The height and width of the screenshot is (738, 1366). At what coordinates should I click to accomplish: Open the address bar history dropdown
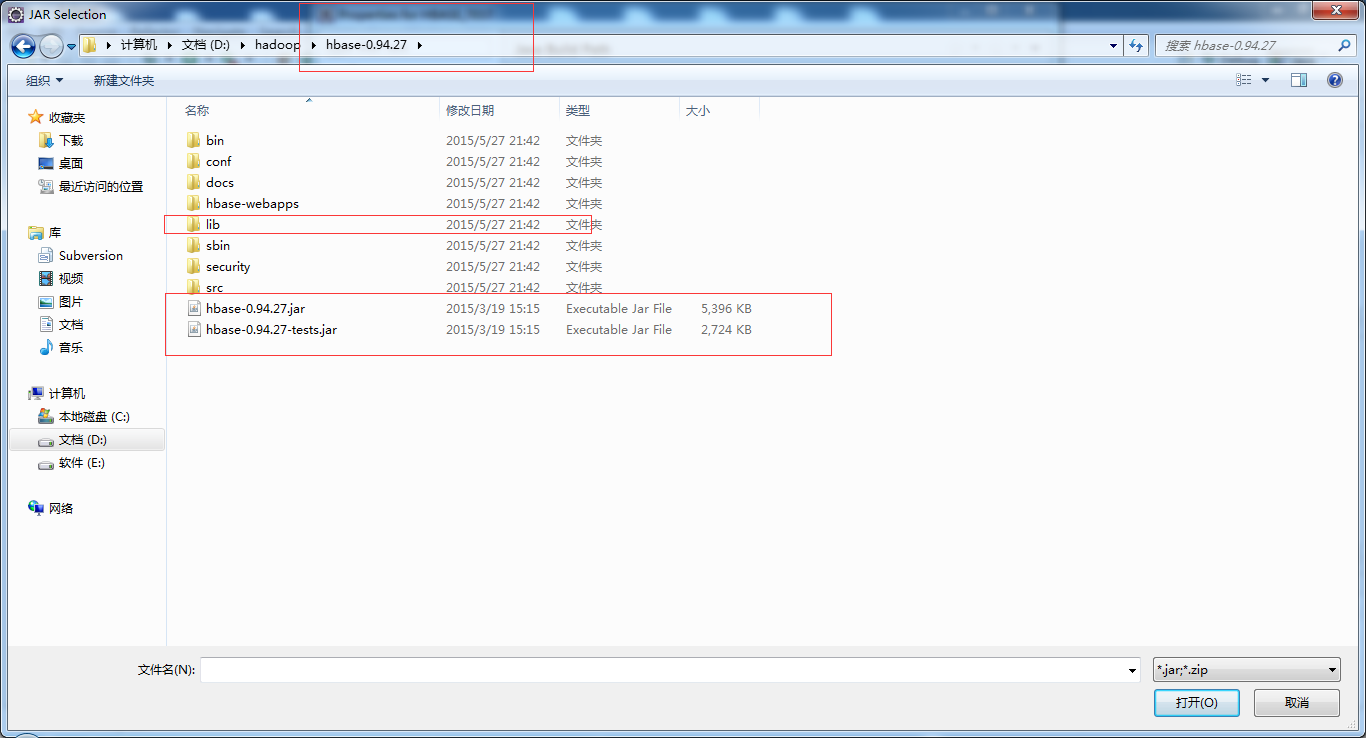click(x=1114, y=46)
